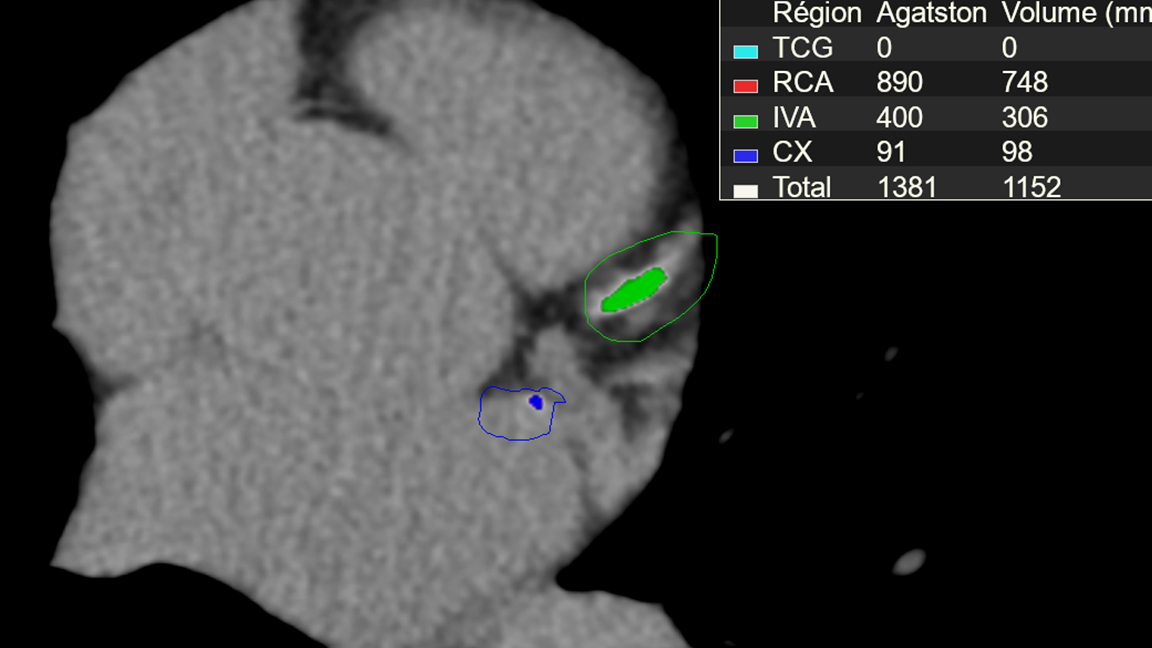Click the Volume column header

tap(1076, 13)
